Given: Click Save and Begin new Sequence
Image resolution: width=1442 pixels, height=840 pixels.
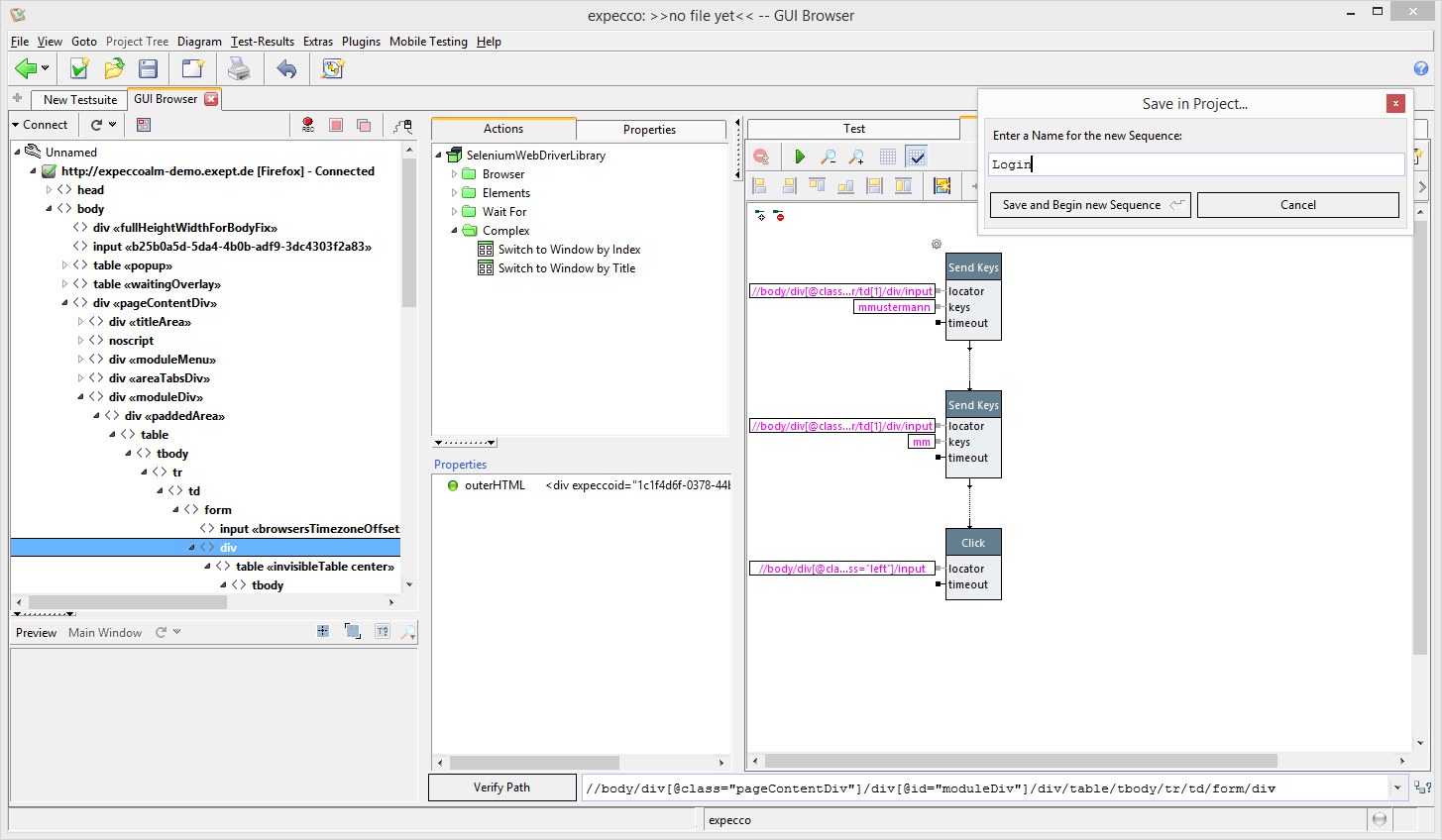Looking at the screenshot, I should 1090,205.
